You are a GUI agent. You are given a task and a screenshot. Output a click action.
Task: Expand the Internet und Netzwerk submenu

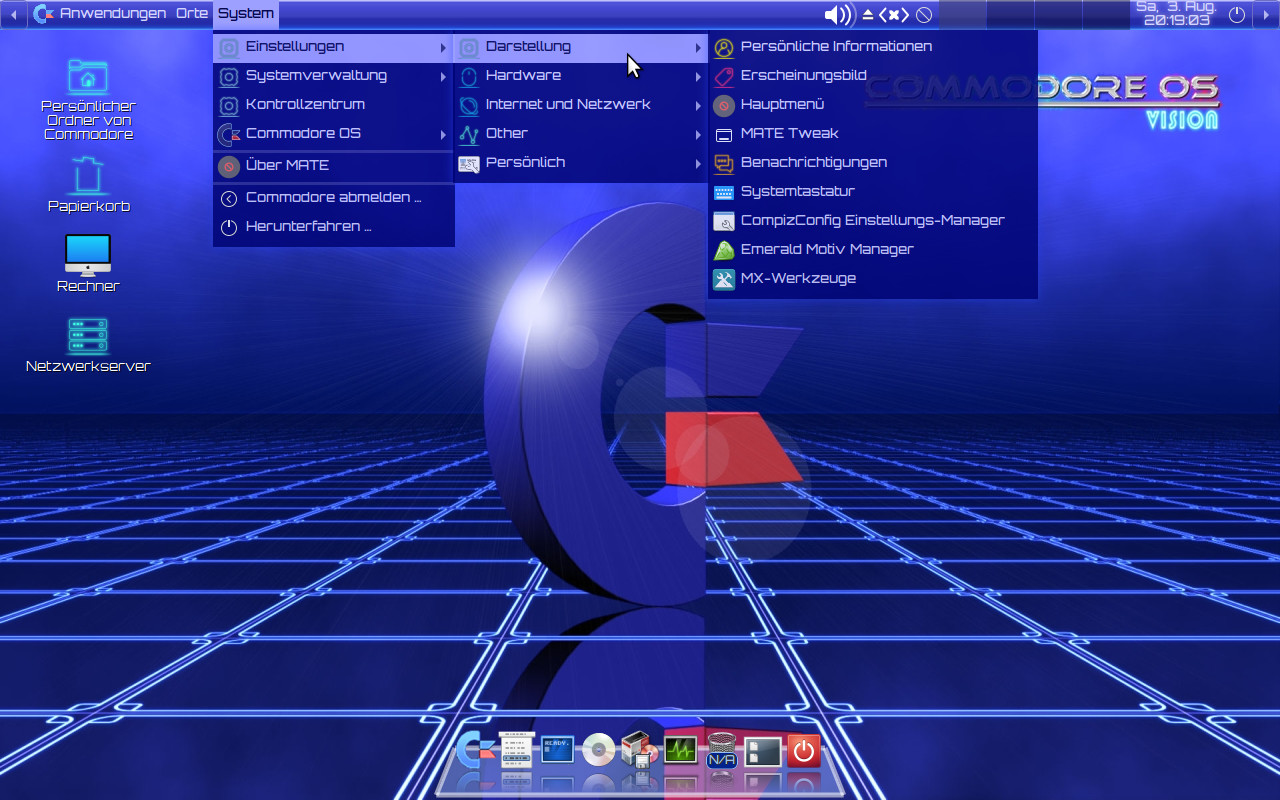(567, 104)
